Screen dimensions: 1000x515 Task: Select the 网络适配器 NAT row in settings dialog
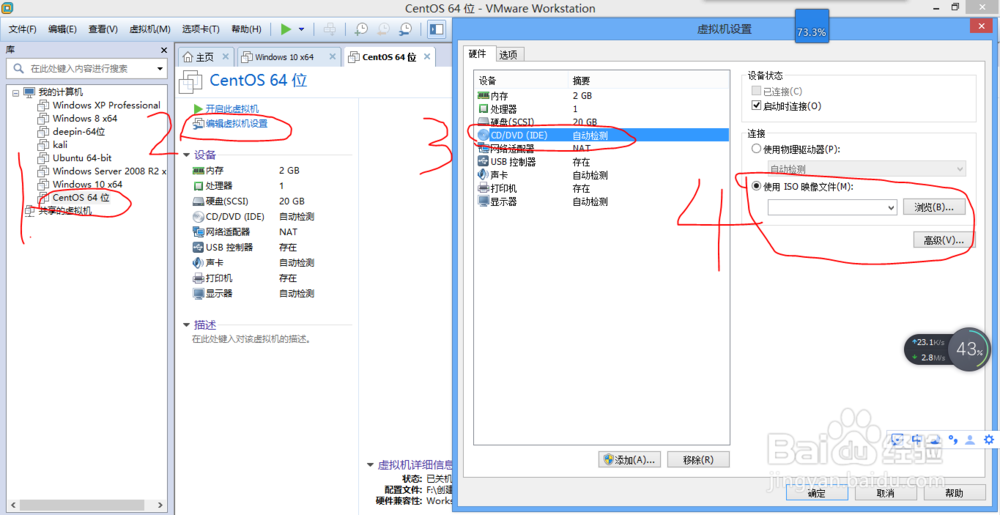click(x=601, y=149)
